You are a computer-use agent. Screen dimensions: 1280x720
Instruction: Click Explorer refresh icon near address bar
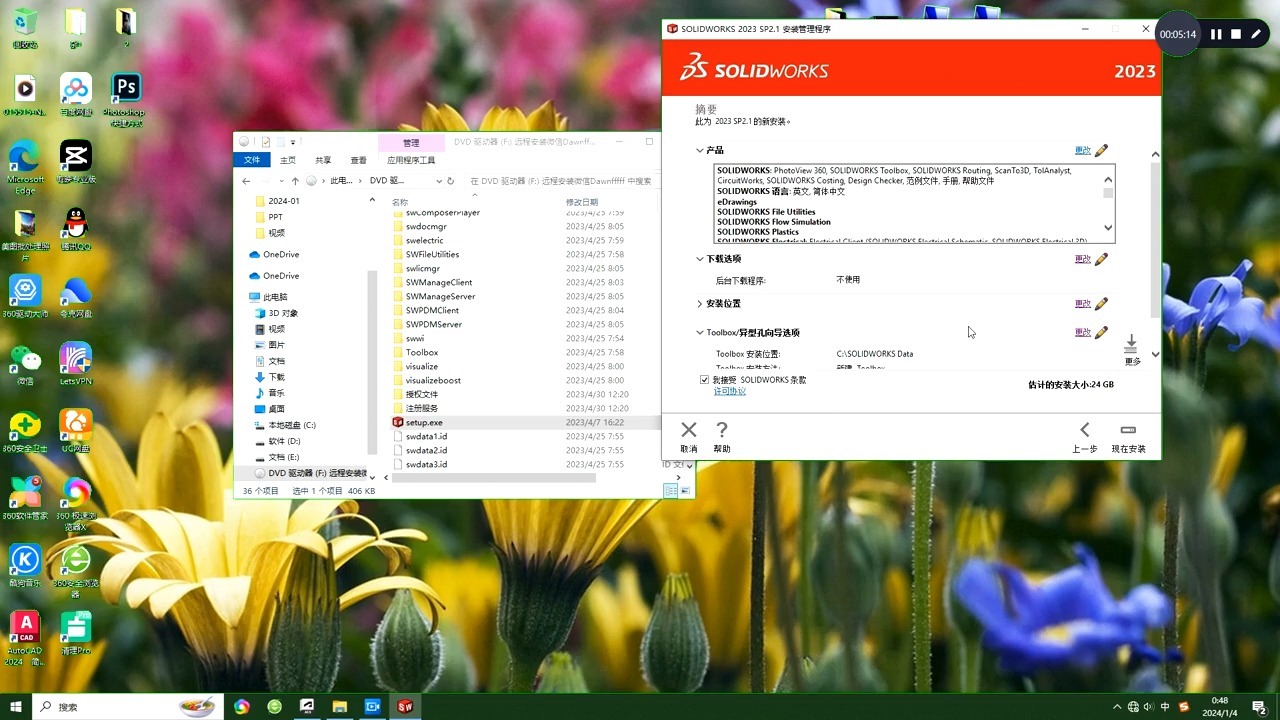pyautogui.click(x=450, y=181)
